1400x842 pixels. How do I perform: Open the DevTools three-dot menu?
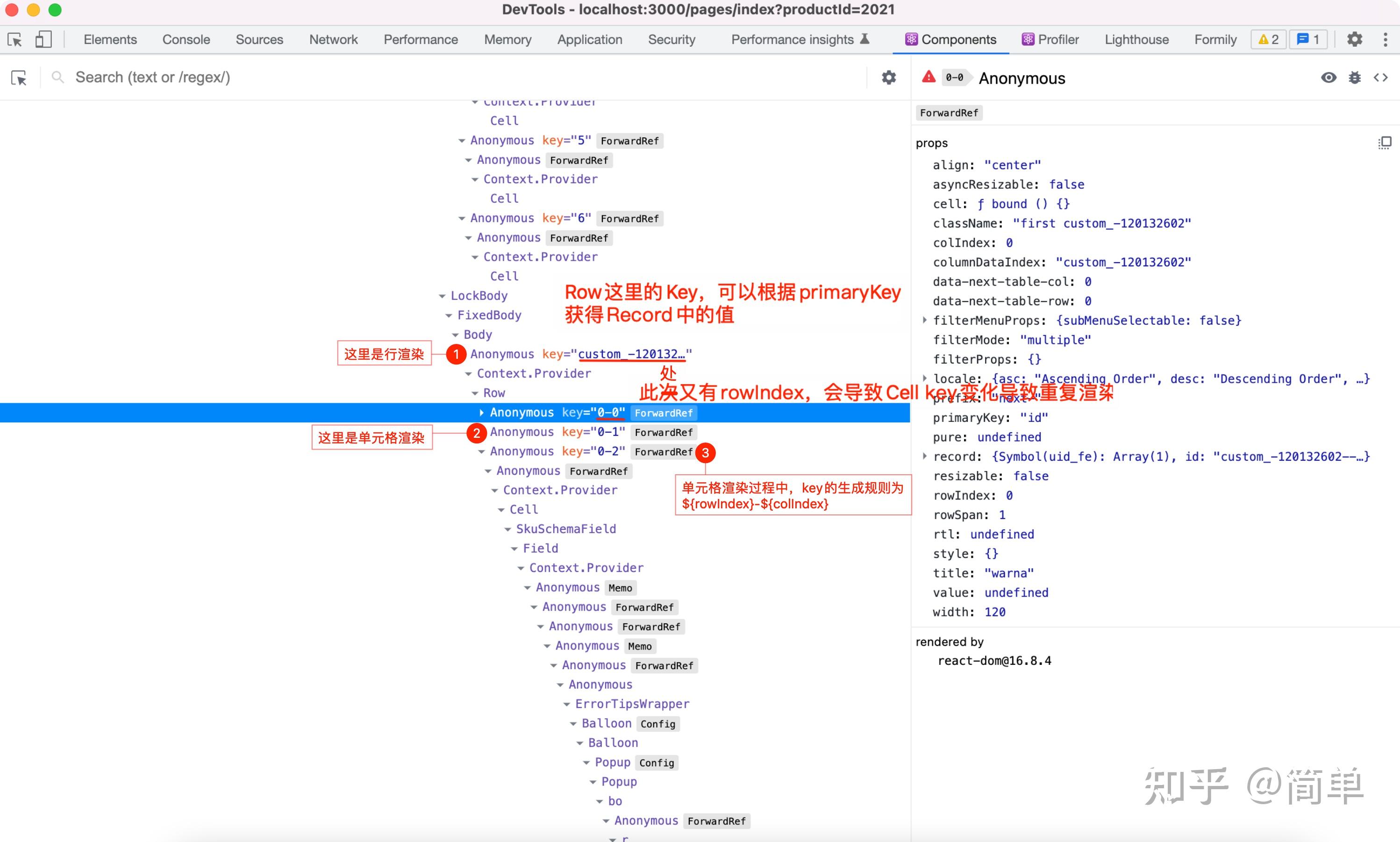[x=1385, y=40]
